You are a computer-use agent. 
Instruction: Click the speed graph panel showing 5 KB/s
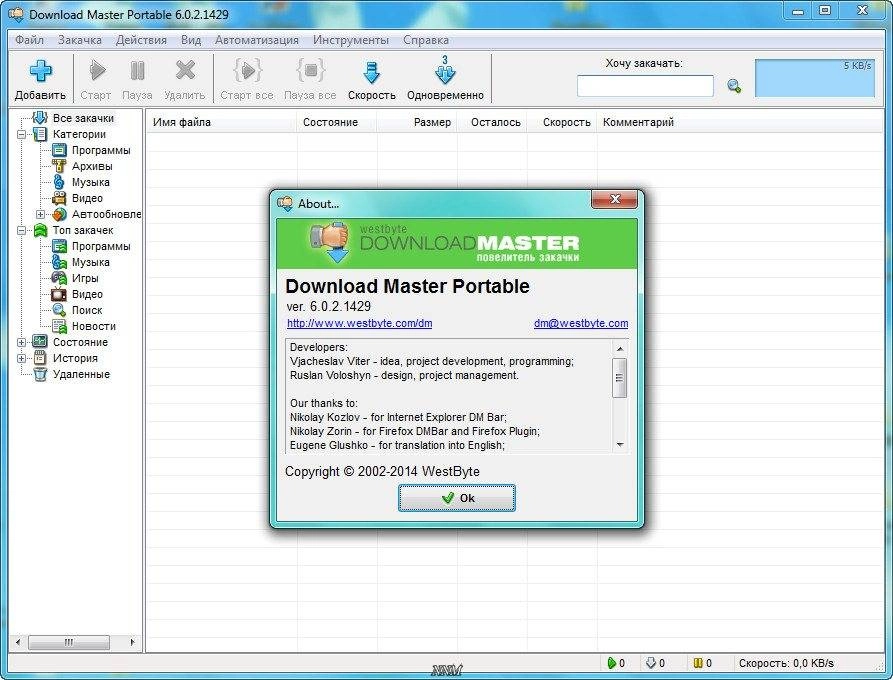(814, 78)
